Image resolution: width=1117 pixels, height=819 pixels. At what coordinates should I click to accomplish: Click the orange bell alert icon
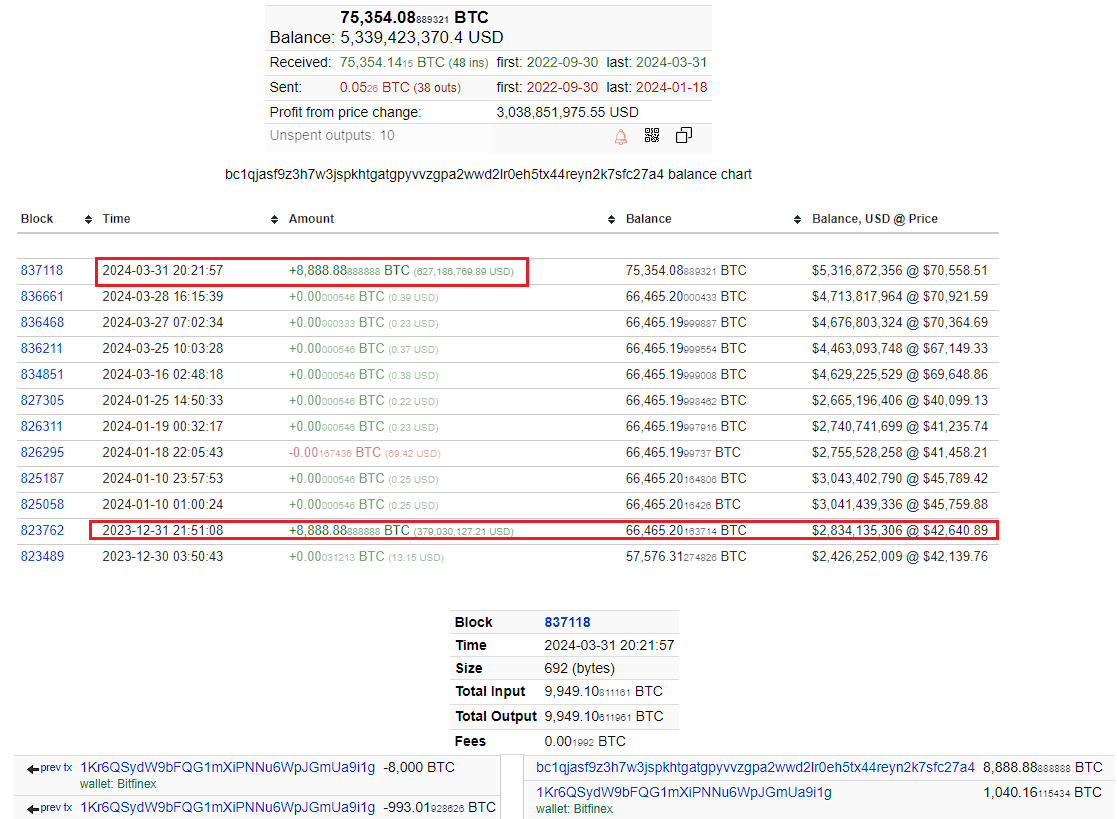point(621,136)
